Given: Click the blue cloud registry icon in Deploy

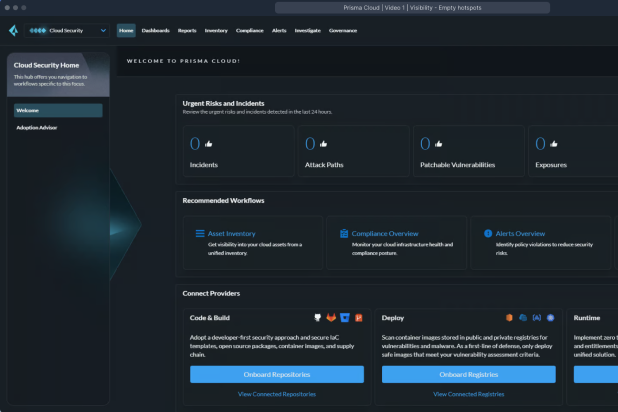Looking at the screenshot, I should click(x=523, y=318).
